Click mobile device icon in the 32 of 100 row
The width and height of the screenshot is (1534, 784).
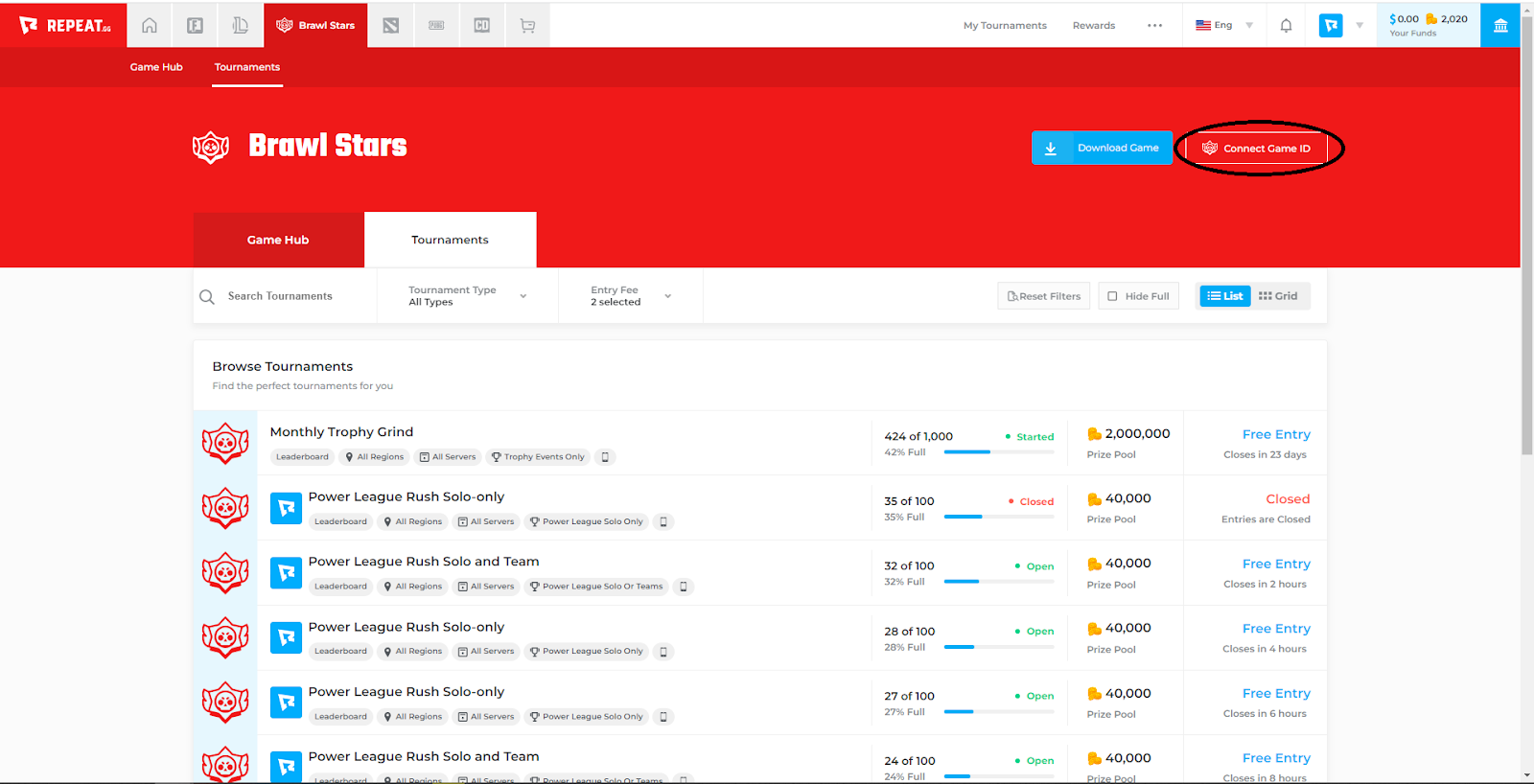tap(684, 587)
